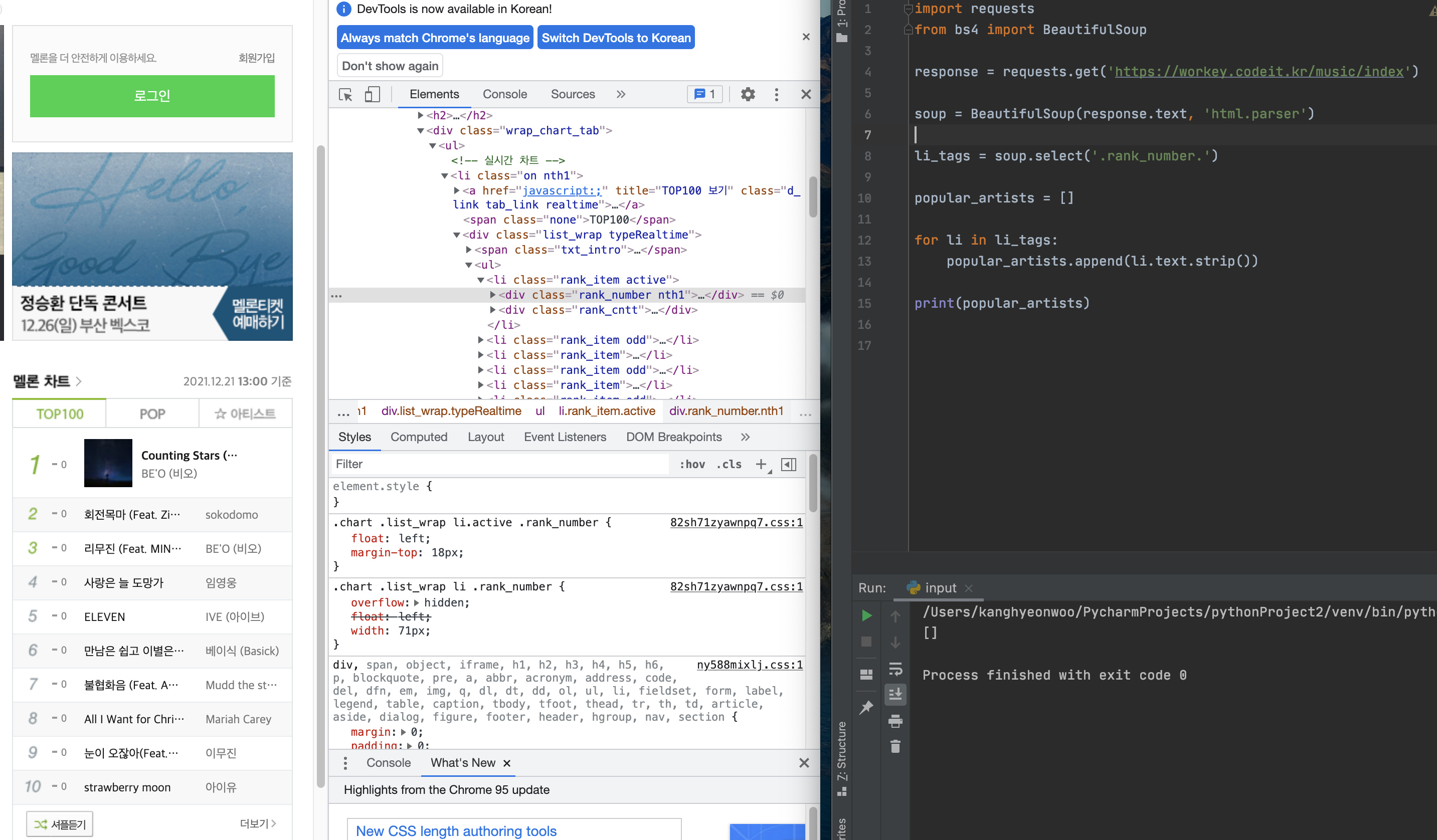Open the Computed styles tab
Image resolution: width=1437 pixels, height=840 pixels.
419,437
